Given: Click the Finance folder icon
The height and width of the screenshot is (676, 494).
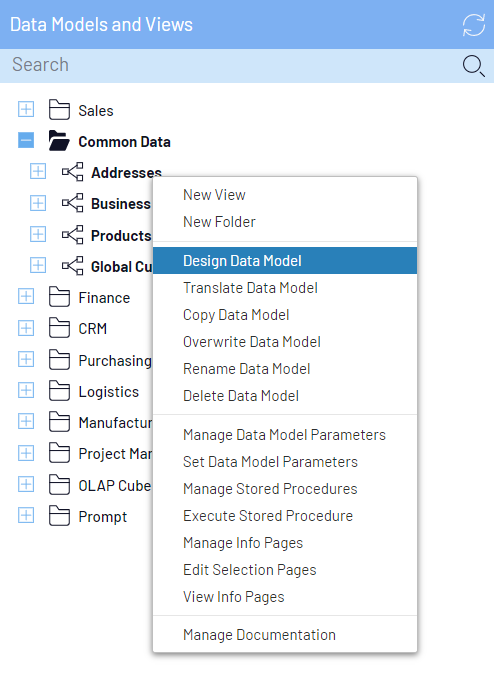Looking at the screenshot, I should coord(59,297).
